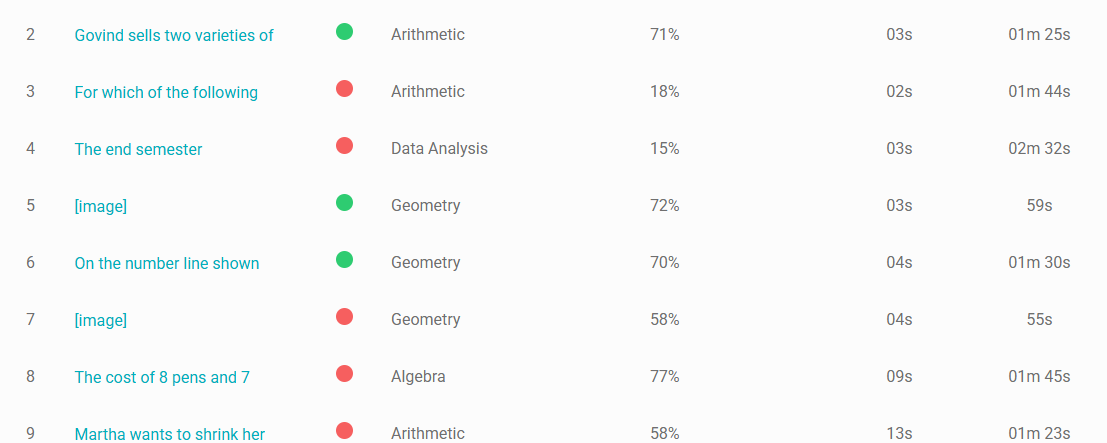Click the green status dot for question 2
This screenshot has height=443, width=1107.
(345, 31)
